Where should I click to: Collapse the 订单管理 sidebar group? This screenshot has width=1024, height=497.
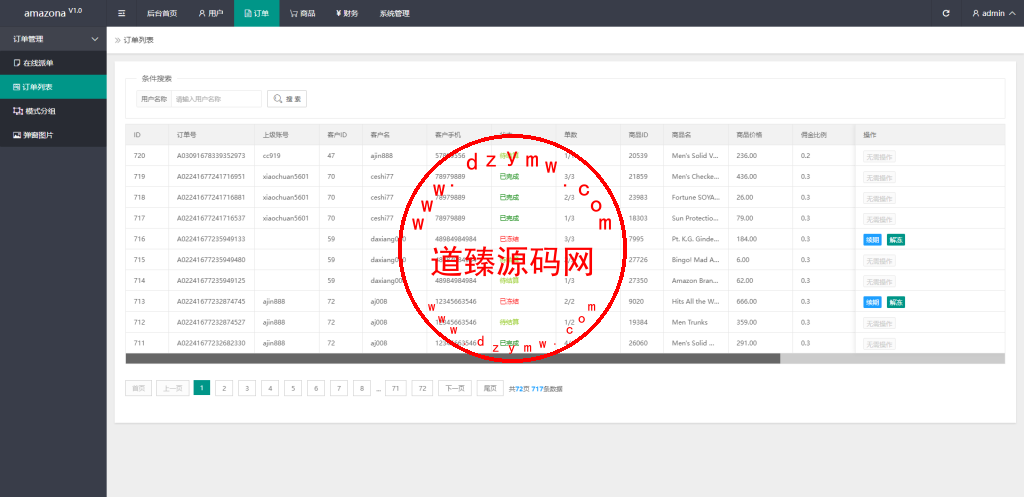click(x=53, y=39)
